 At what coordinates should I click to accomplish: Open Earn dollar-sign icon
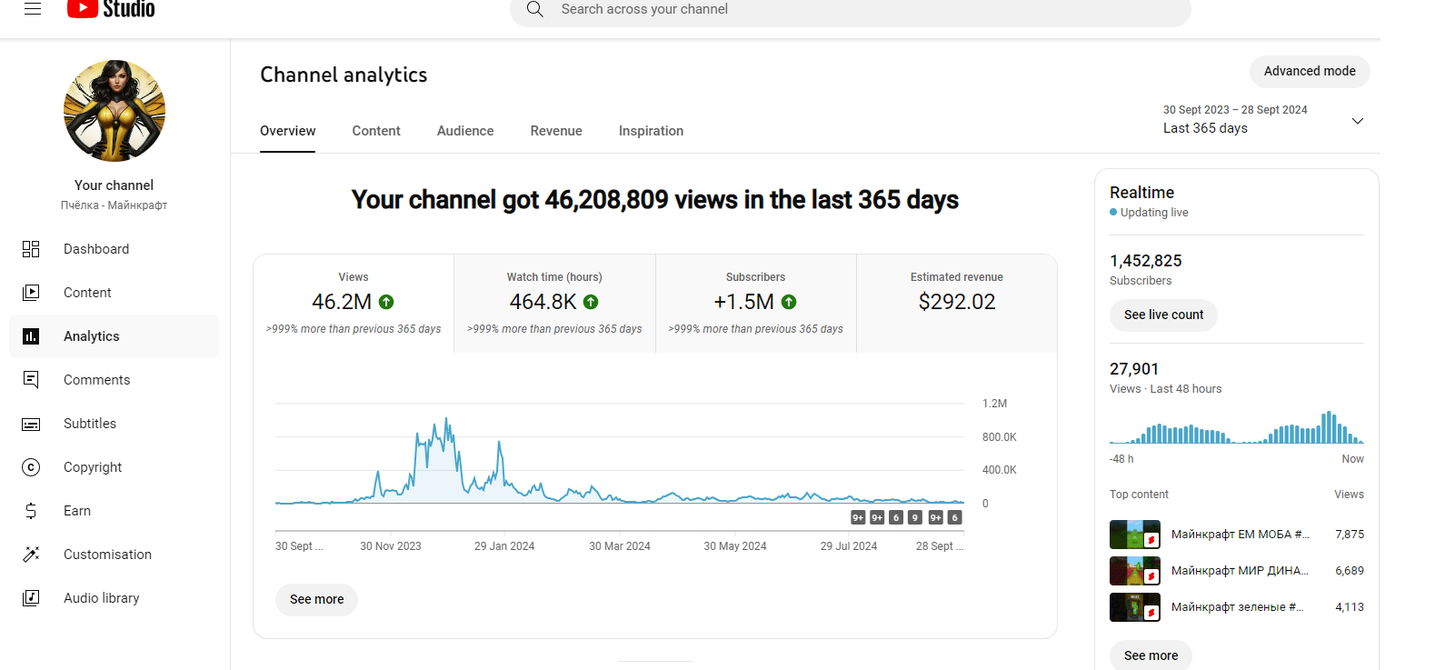click(x=31, y=511)
